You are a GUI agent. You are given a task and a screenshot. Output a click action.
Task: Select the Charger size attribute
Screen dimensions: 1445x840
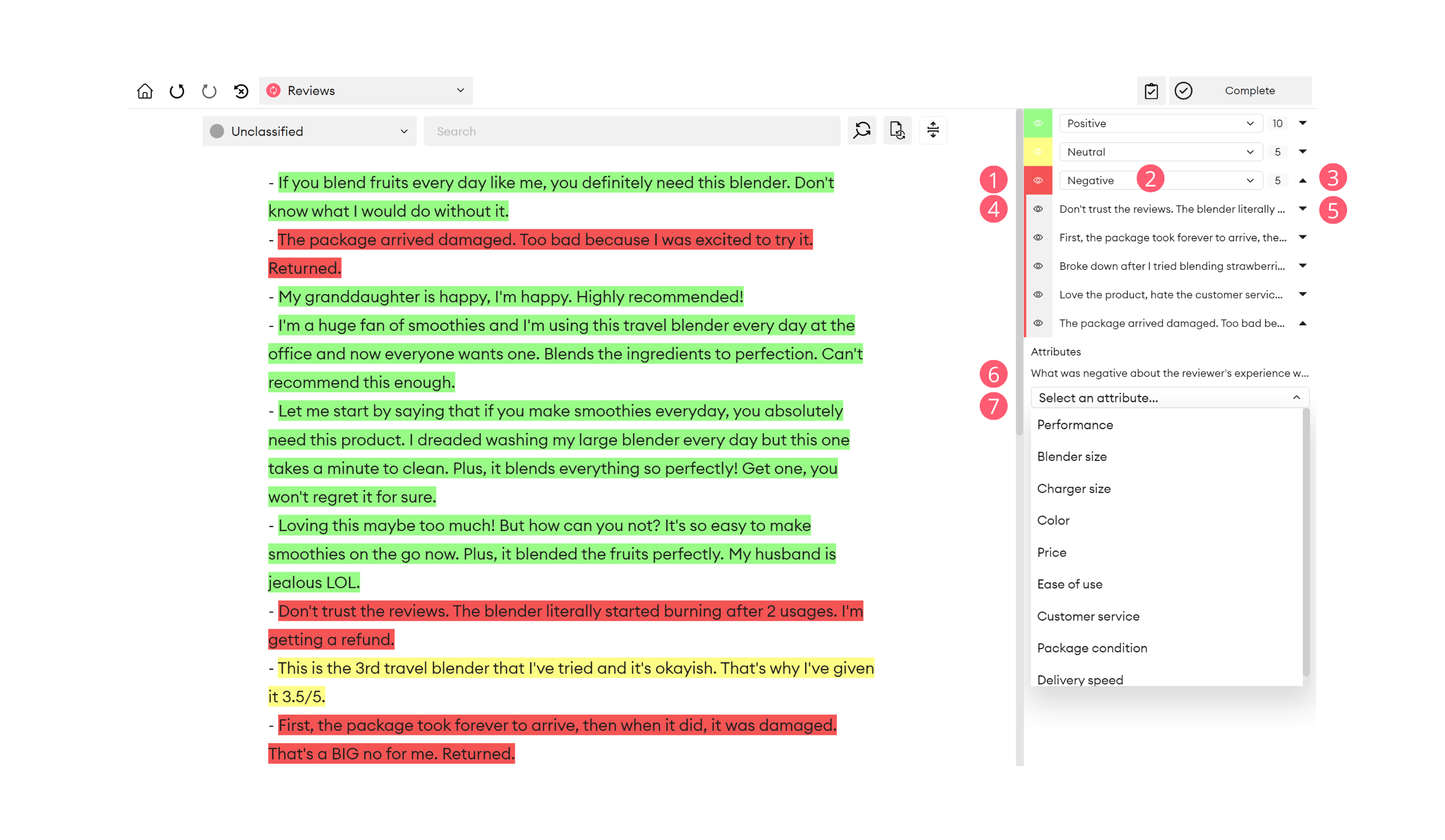[1166, 489]
